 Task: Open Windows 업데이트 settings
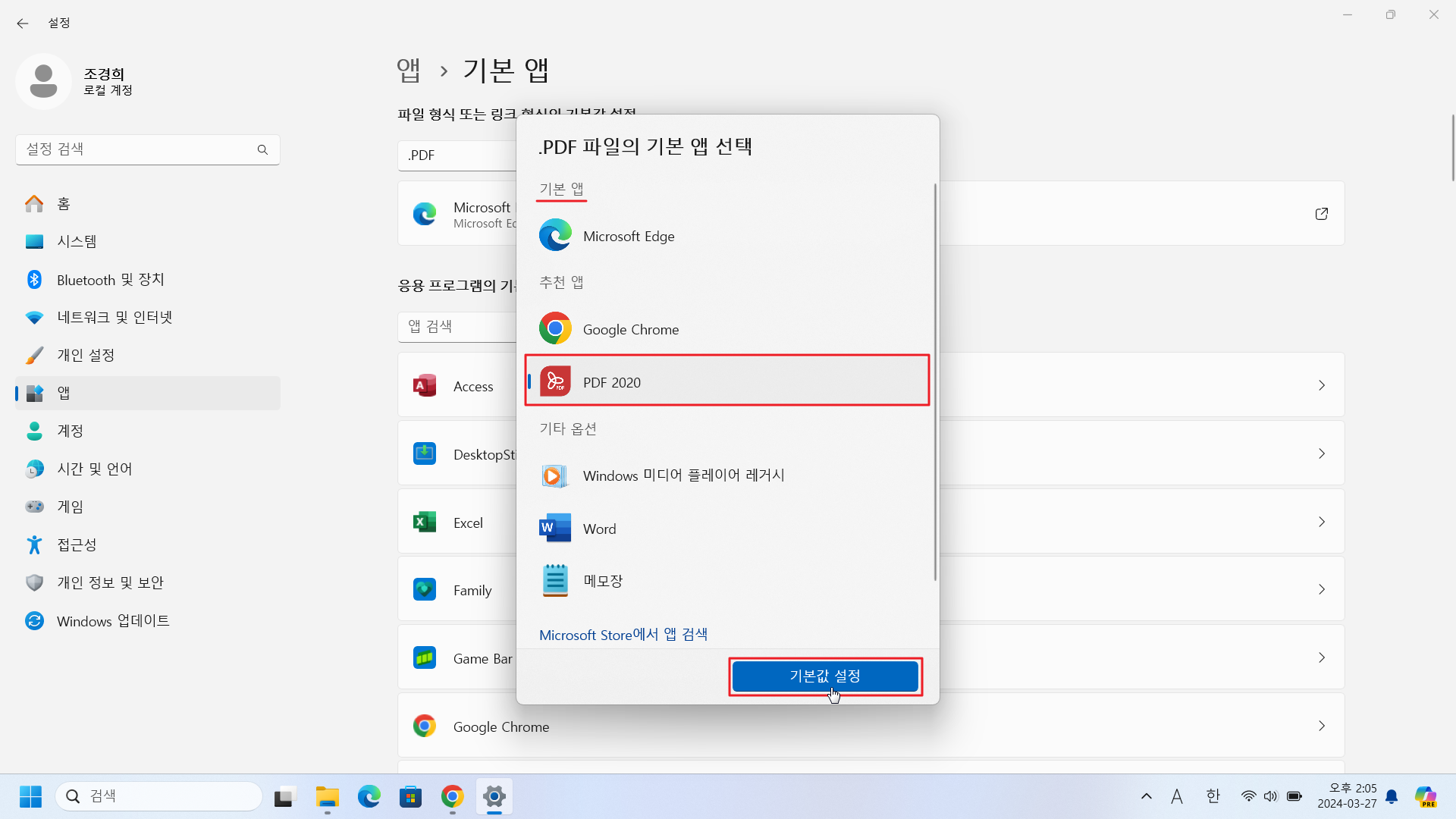click(148, 620)
